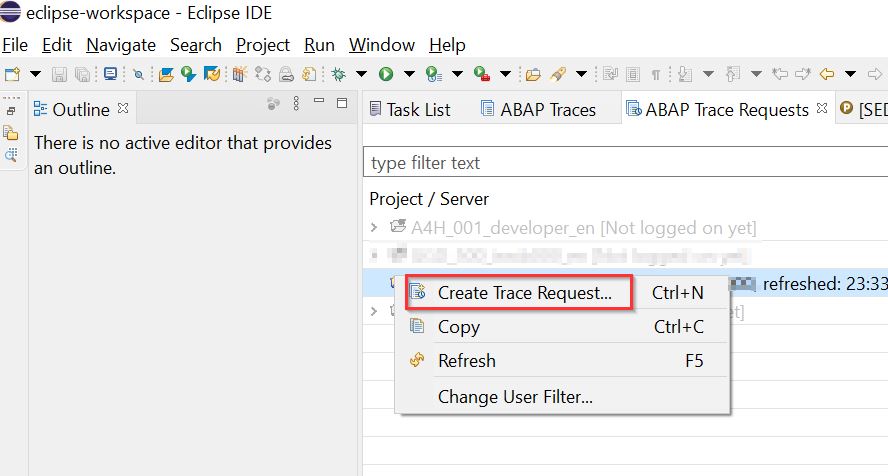The height and width of the screenshot is (476, 888).
Task: Minimize the Outline view
Action: (319, 101)
